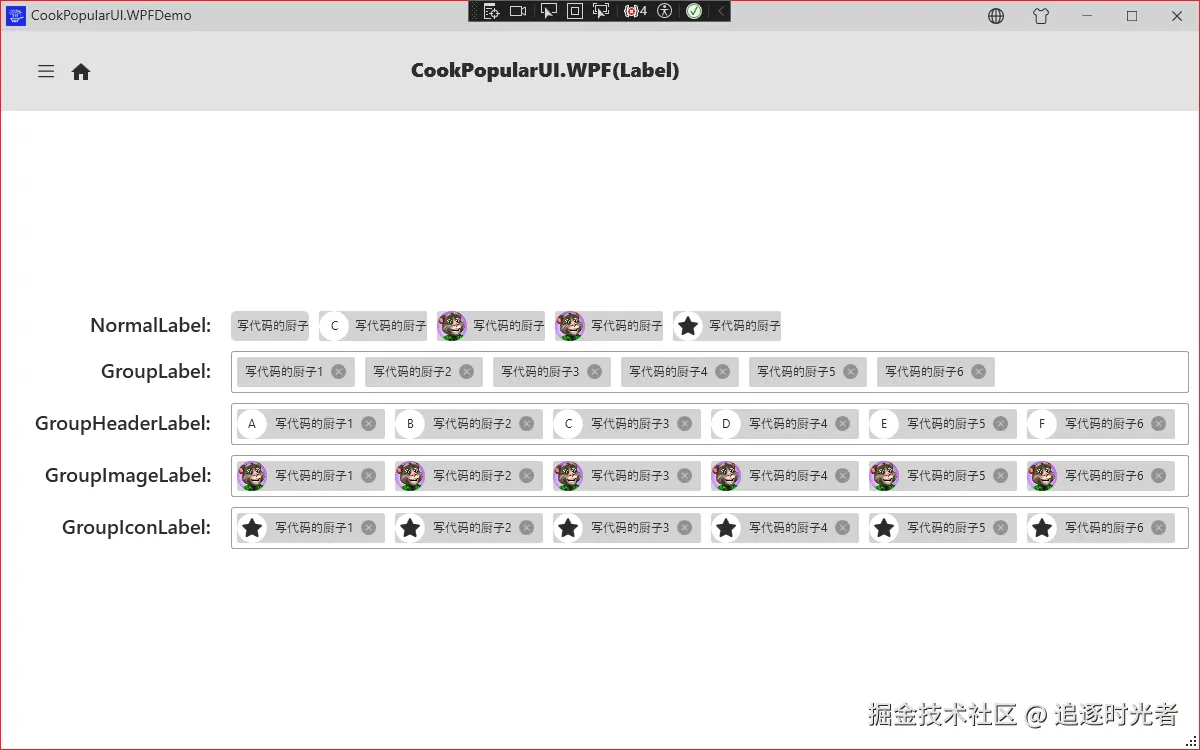
Task: Remove GroupLabel tag 写代码的厨子6
Action: pyautogui.click(x=978, y=372)
